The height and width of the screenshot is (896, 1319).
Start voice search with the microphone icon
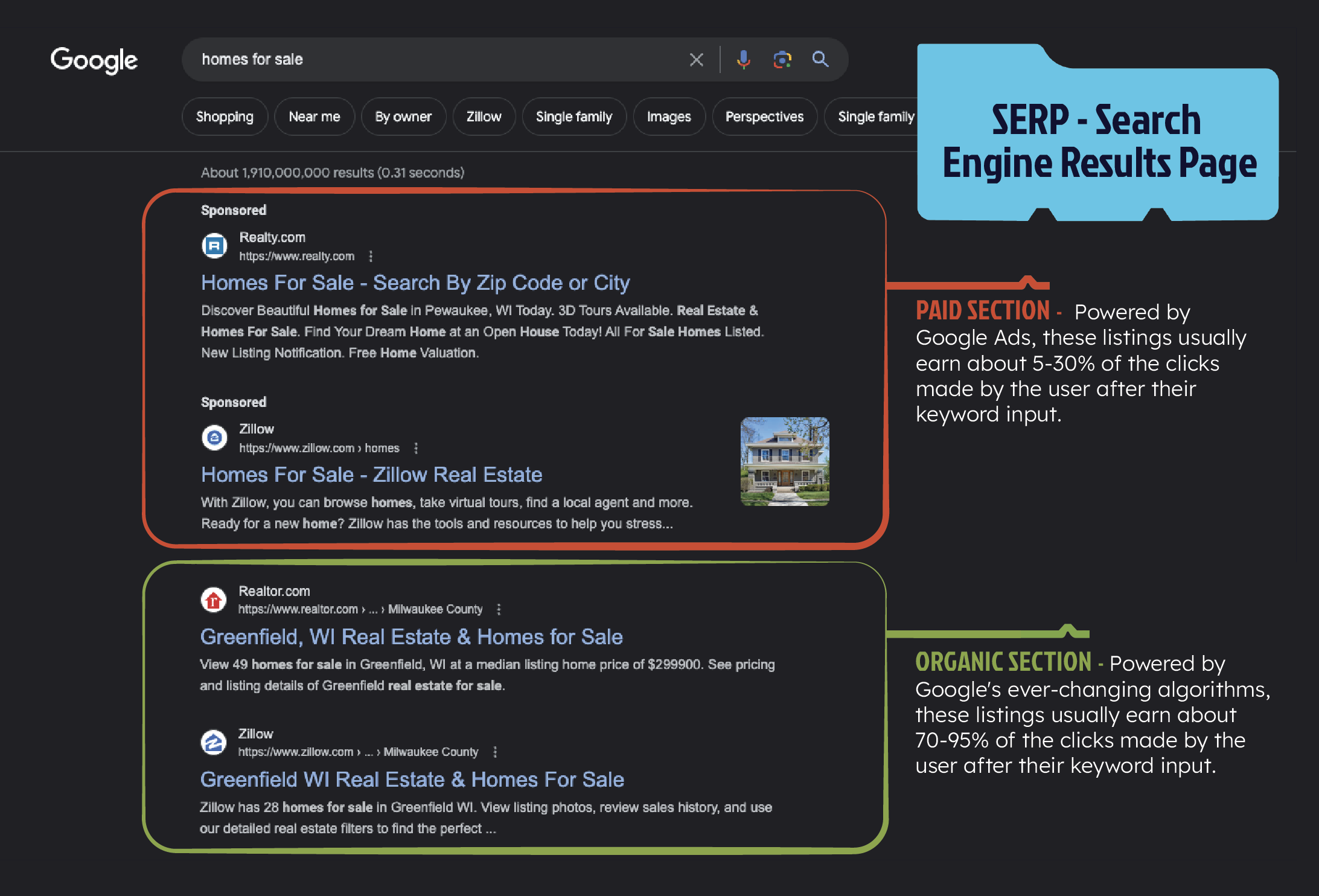click(744, 60)
